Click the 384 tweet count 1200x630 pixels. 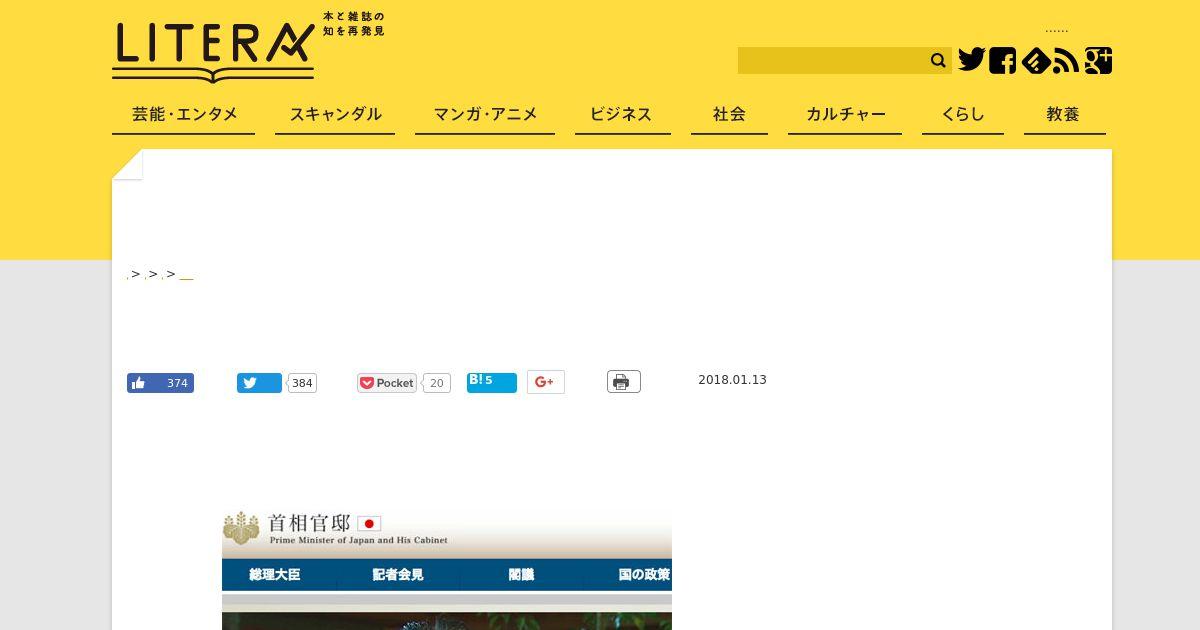[x=302, y=383]
